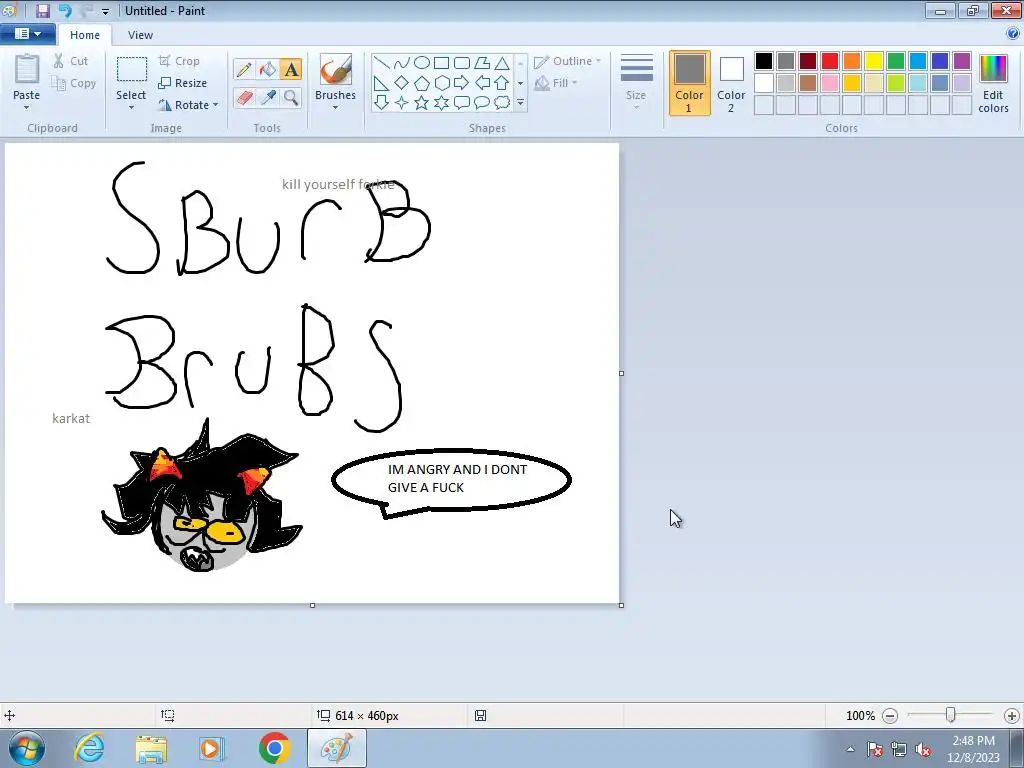Choose the Oval callout shape
Screen dimensions: 1024x768
coord(482,103)
